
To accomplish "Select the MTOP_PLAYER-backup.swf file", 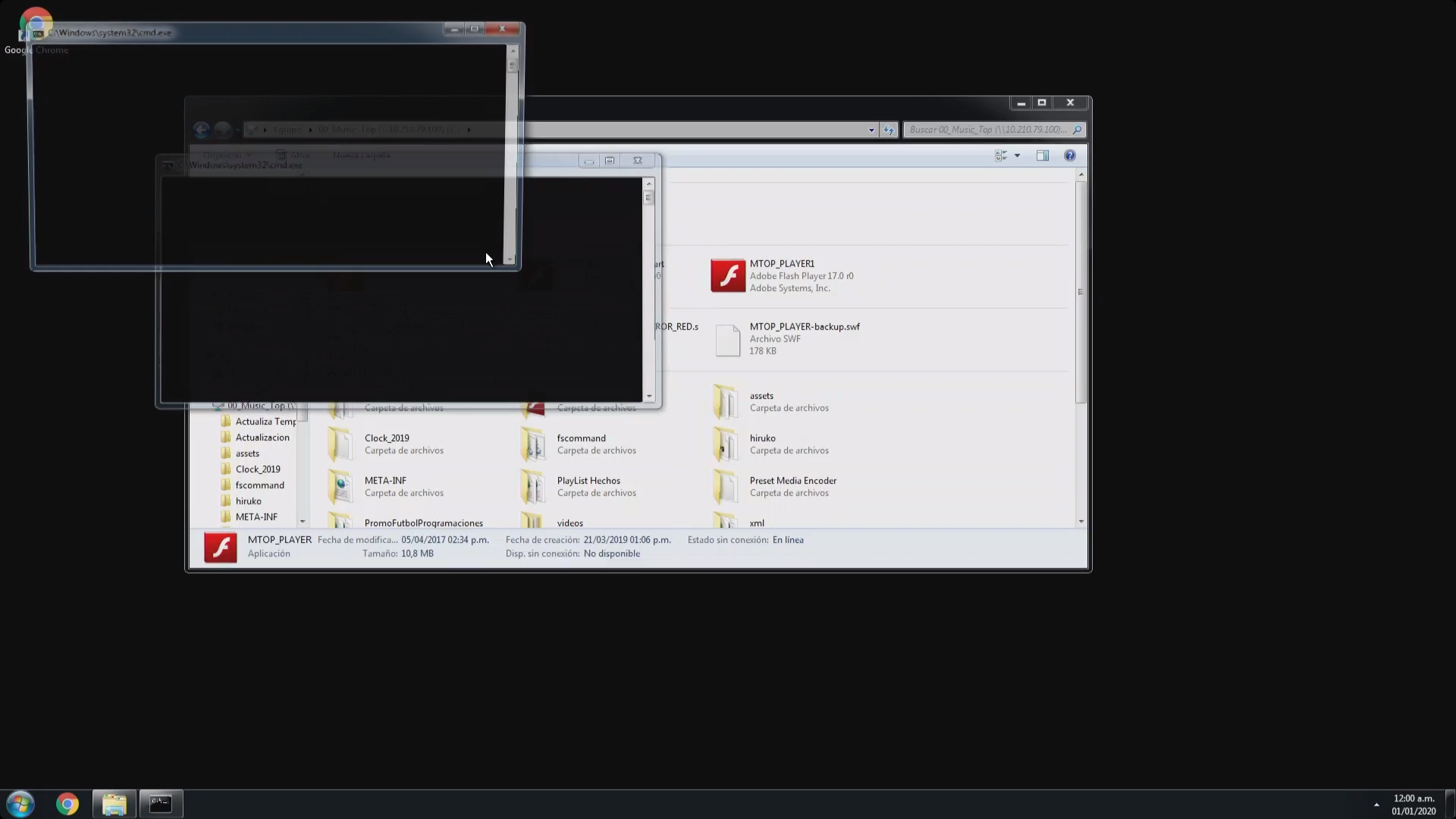I will click(x=786, y=339).
